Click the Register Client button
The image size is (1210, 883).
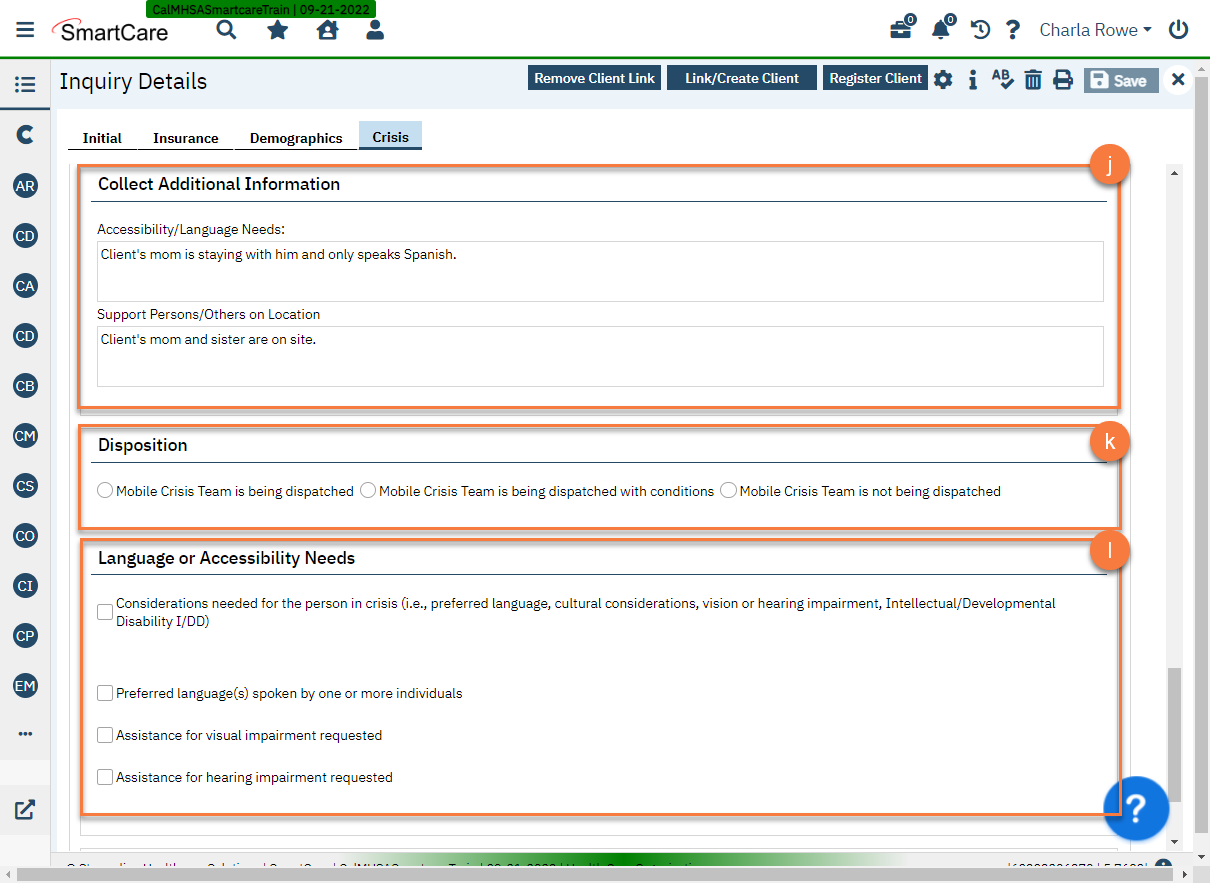point(875,77)
